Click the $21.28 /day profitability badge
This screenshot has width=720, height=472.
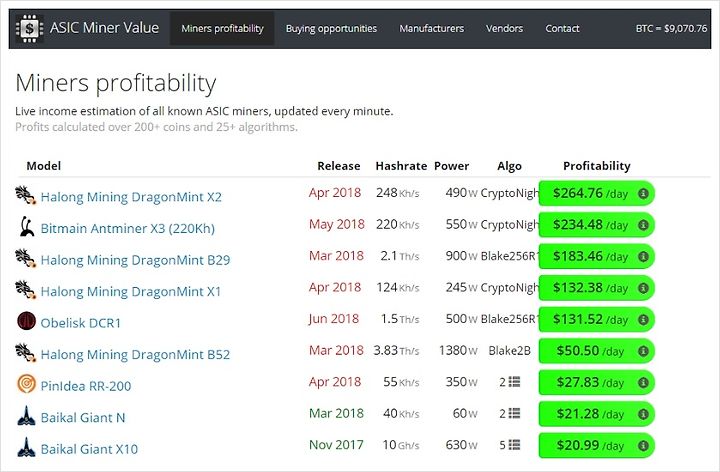[596, 414]
